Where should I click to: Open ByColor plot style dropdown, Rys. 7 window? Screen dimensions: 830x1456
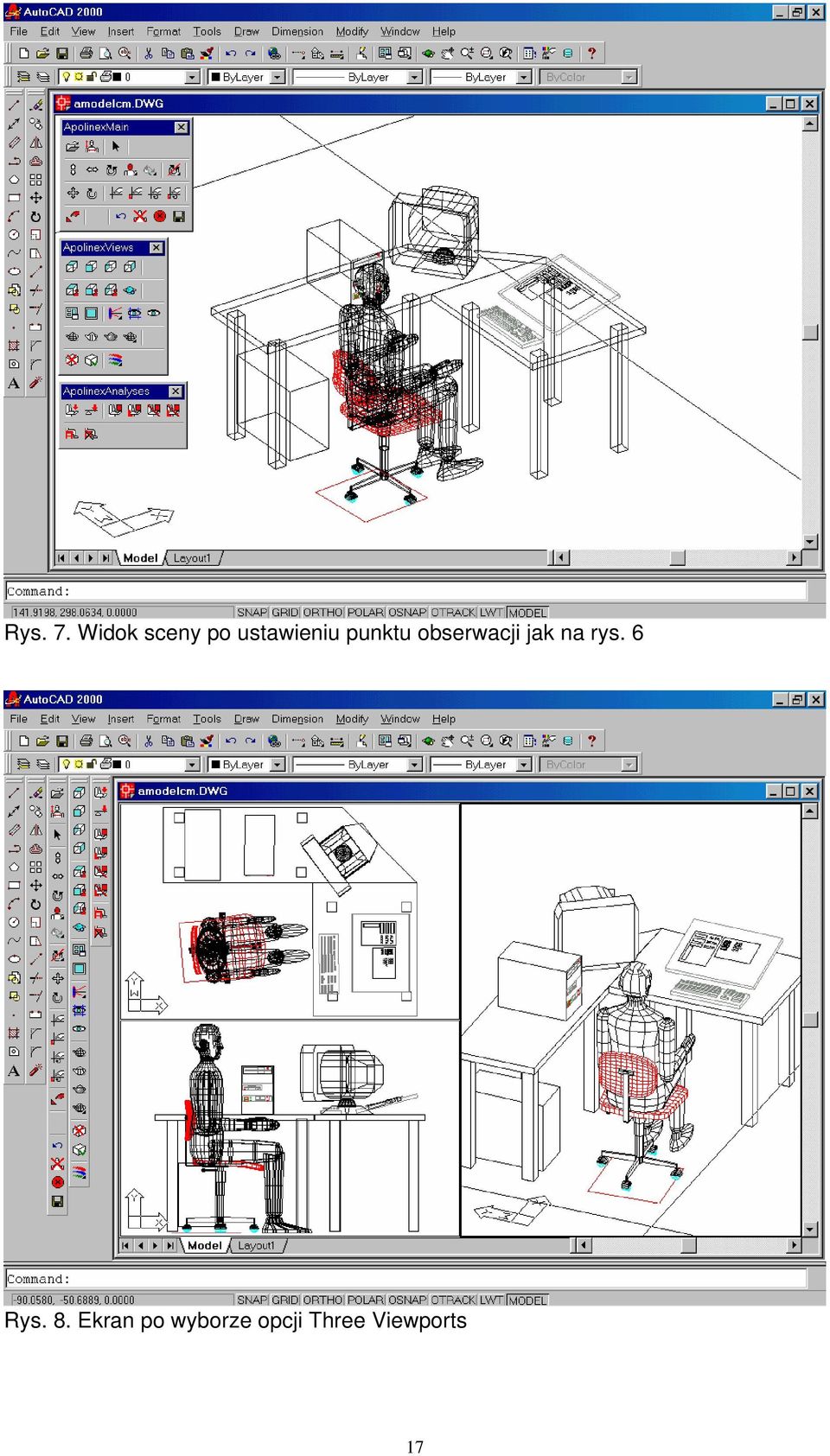click(x=629, y=78)
